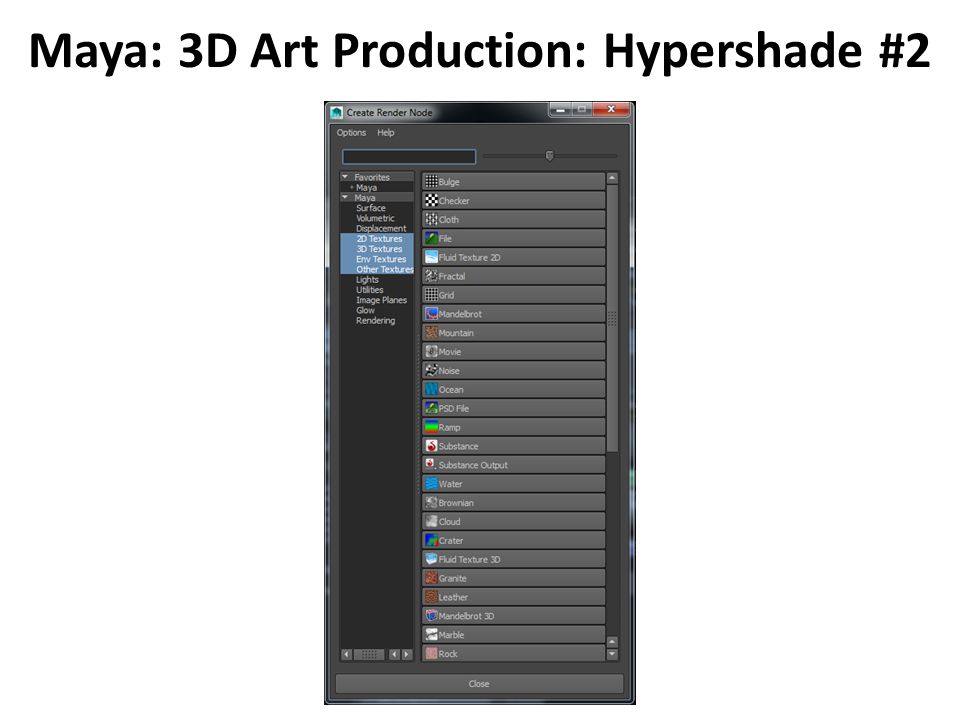Select the Surface category

371,208
